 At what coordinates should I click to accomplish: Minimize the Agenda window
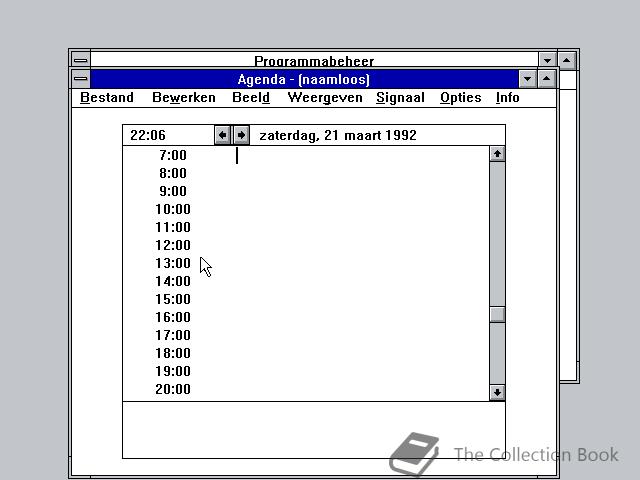pyautogui.click(x=527, y=79)
